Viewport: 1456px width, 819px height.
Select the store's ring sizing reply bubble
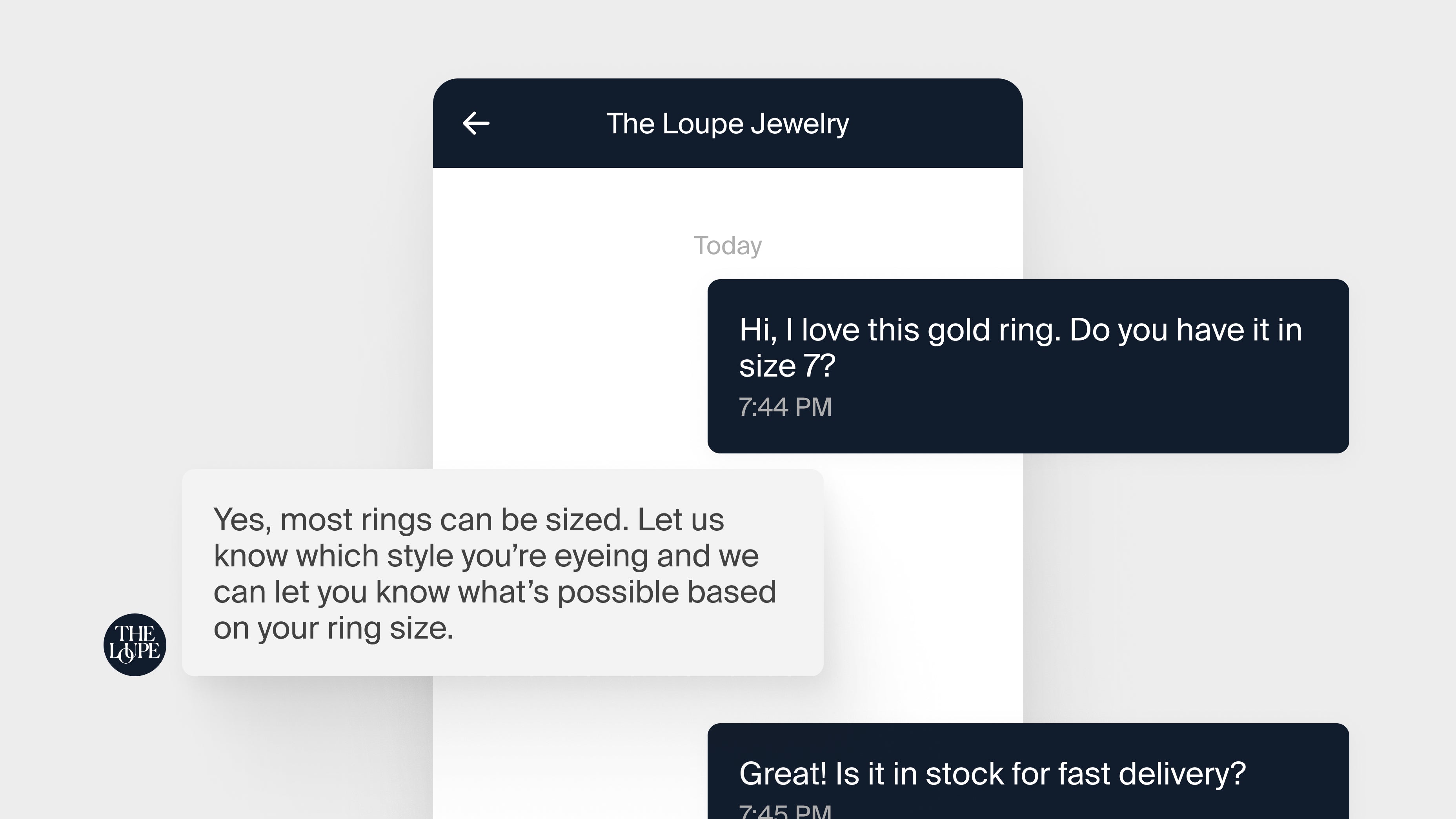502,572
